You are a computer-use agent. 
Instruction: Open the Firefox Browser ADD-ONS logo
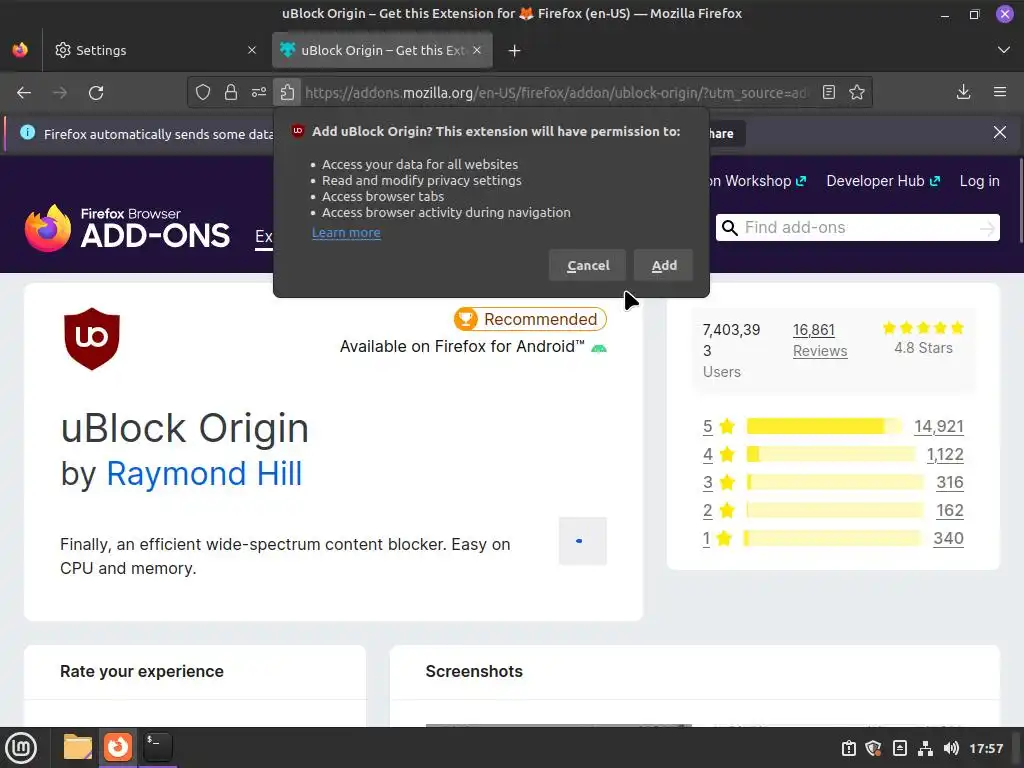click(x=127, y=228)
